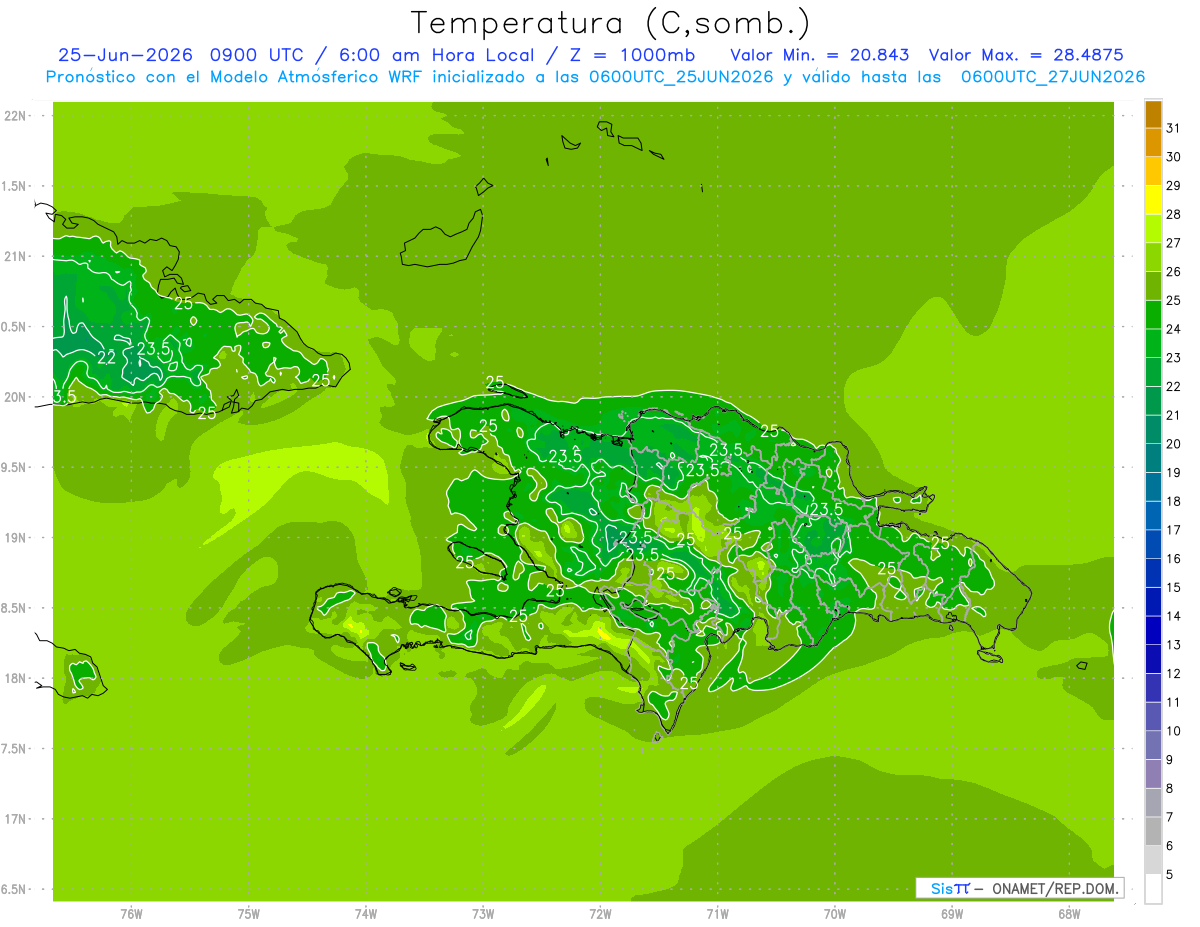Click the '22' contour label over eastern Cuba
The width and height of the screenshot is (1200, 927).
click(106, 356)
